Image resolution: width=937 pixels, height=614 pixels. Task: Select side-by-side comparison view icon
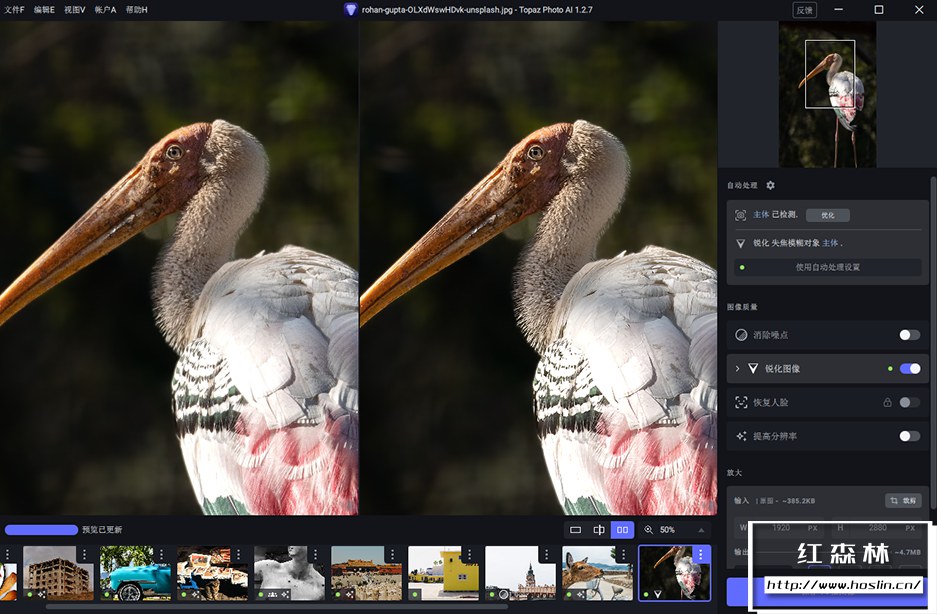pyautogui.click(x=623, y=530)
